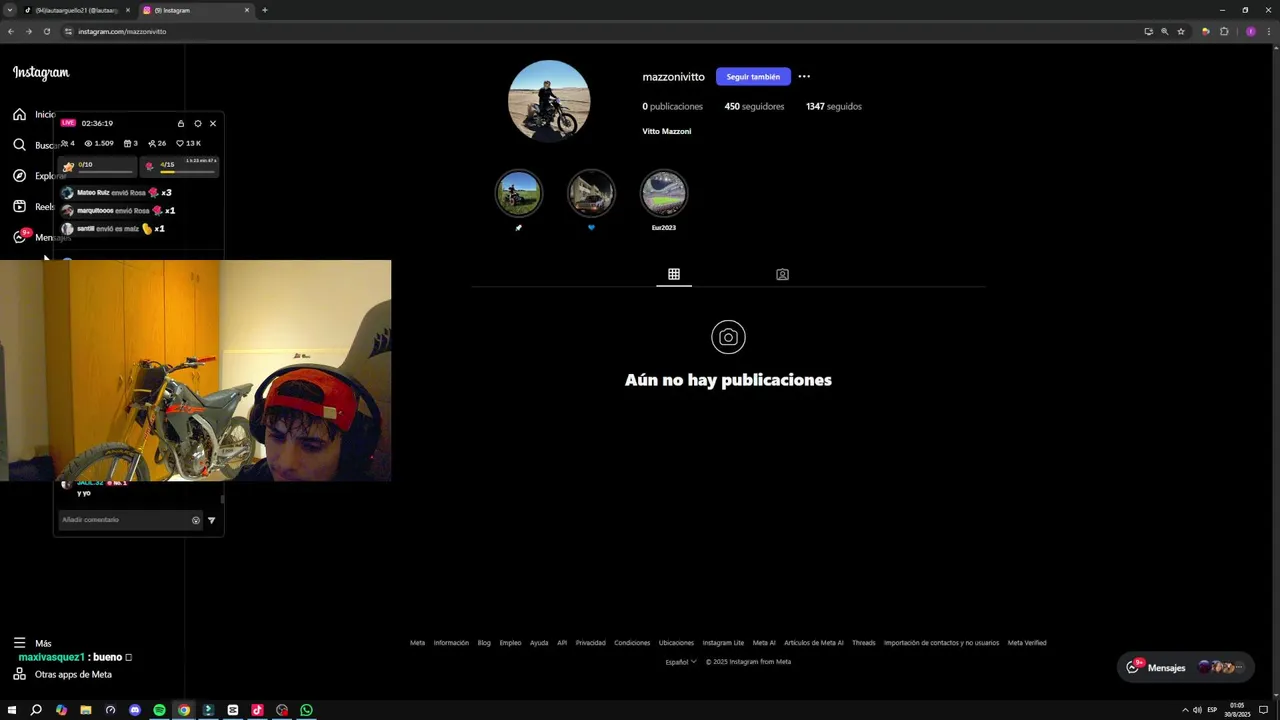Click the Privacidad footer link

point(590,643)
